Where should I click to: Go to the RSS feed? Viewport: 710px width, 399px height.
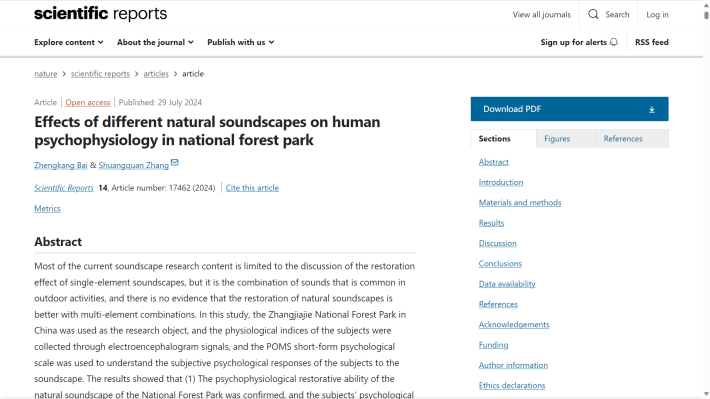click(652, 42)
